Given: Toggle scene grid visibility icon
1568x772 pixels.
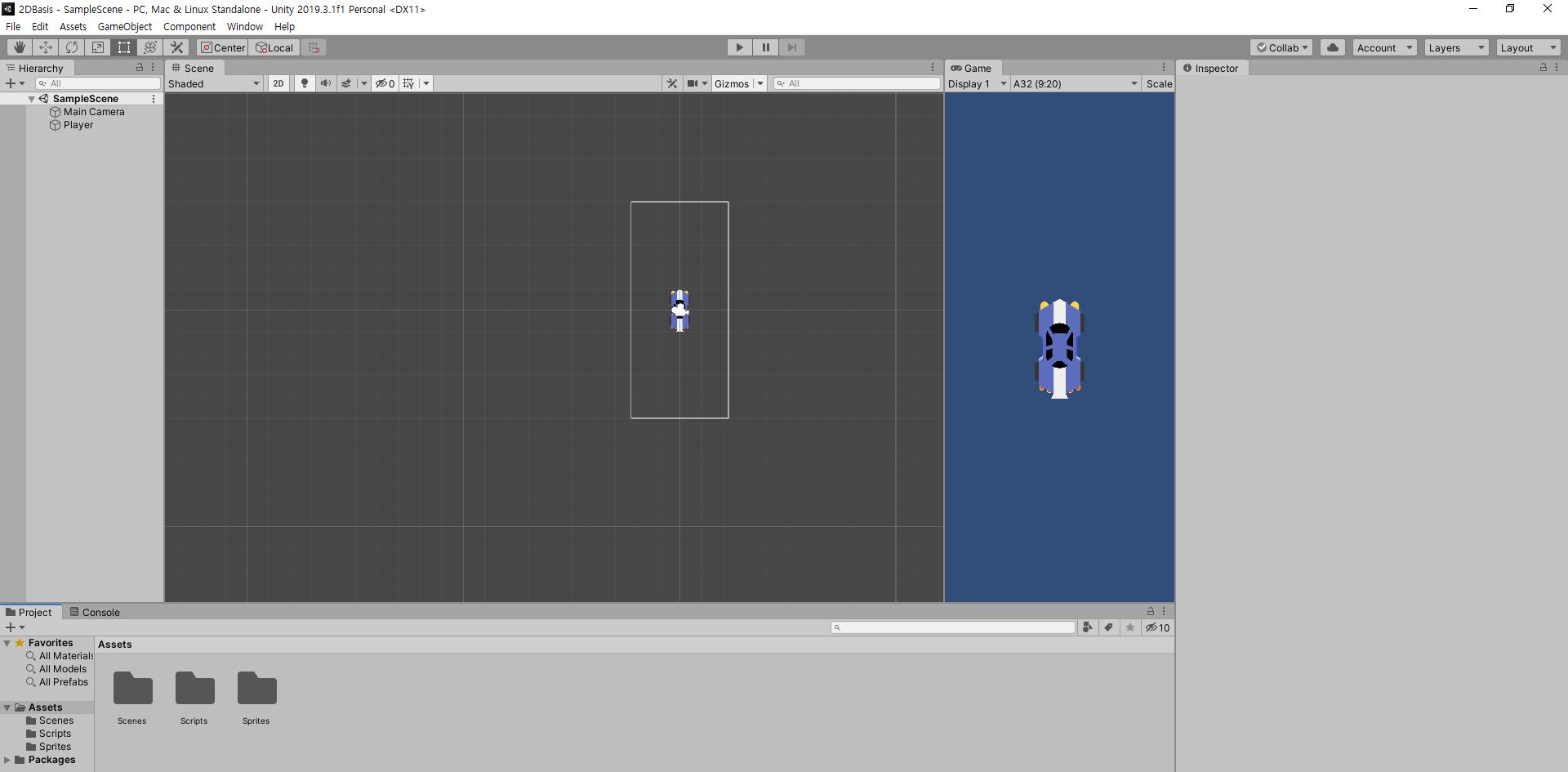Looking at the screenshot, I should [x=409, y=83].
